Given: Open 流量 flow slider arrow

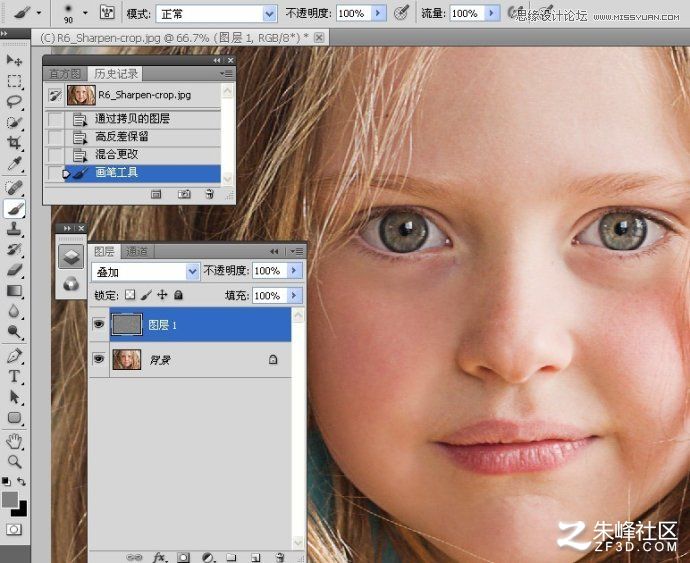Looking at the screenshot, I should pos(492,13).
